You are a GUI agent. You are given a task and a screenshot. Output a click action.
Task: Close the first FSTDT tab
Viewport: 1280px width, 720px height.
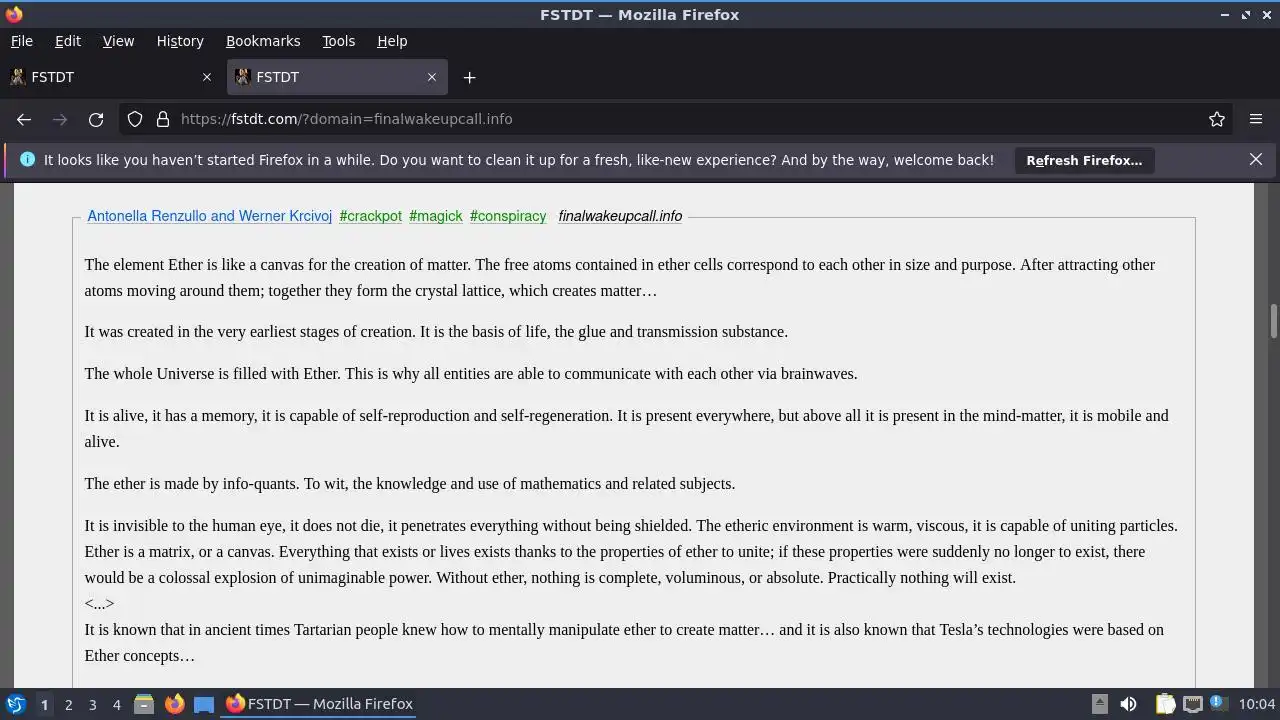tap(207, 77)
